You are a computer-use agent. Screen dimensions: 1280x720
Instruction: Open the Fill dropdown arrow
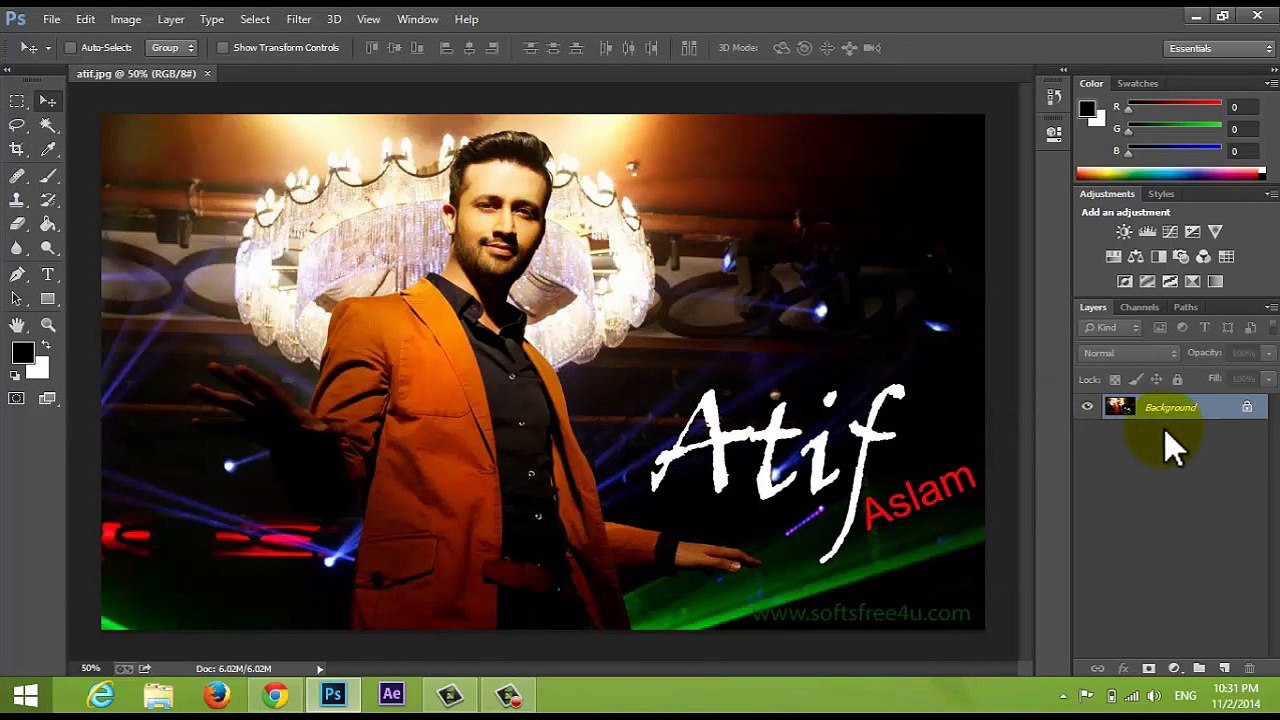1268,379
